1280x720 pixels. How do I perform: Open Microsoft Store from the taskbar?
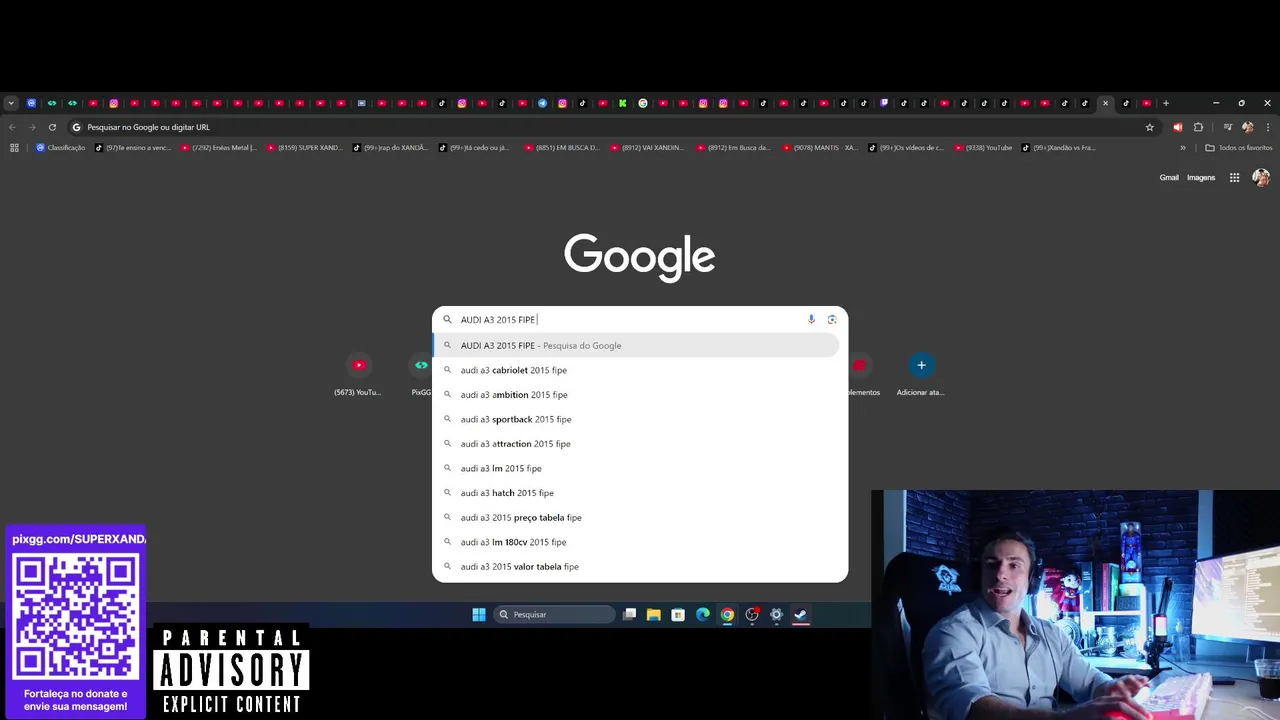(678, 615)
